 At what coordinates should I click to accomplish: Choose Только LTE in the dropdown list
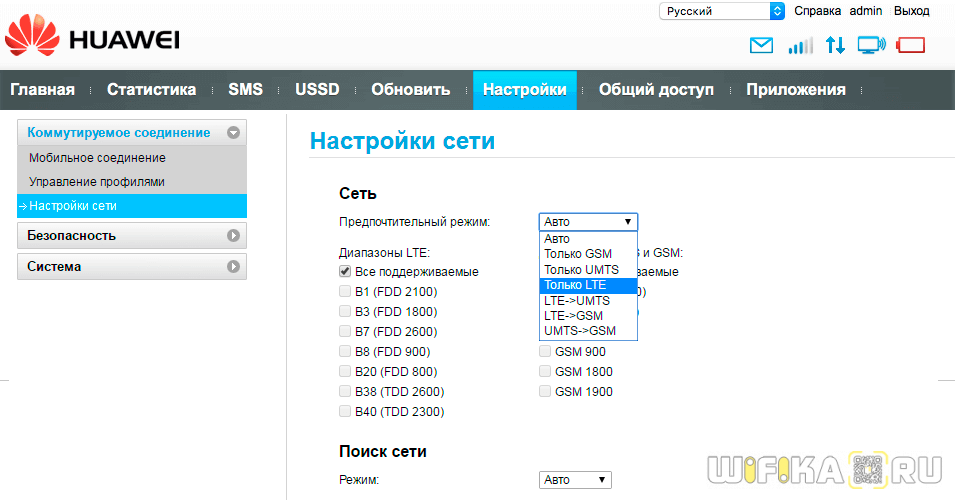[x=588, y=285]
